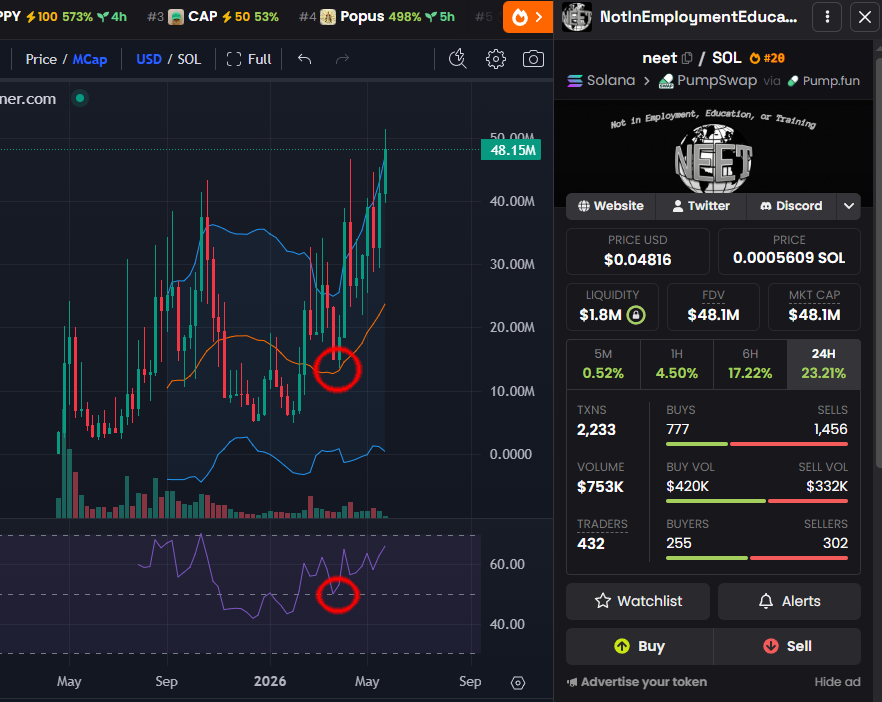Click Hide ad link
The image size is (882, 702).
coord(837,682)
